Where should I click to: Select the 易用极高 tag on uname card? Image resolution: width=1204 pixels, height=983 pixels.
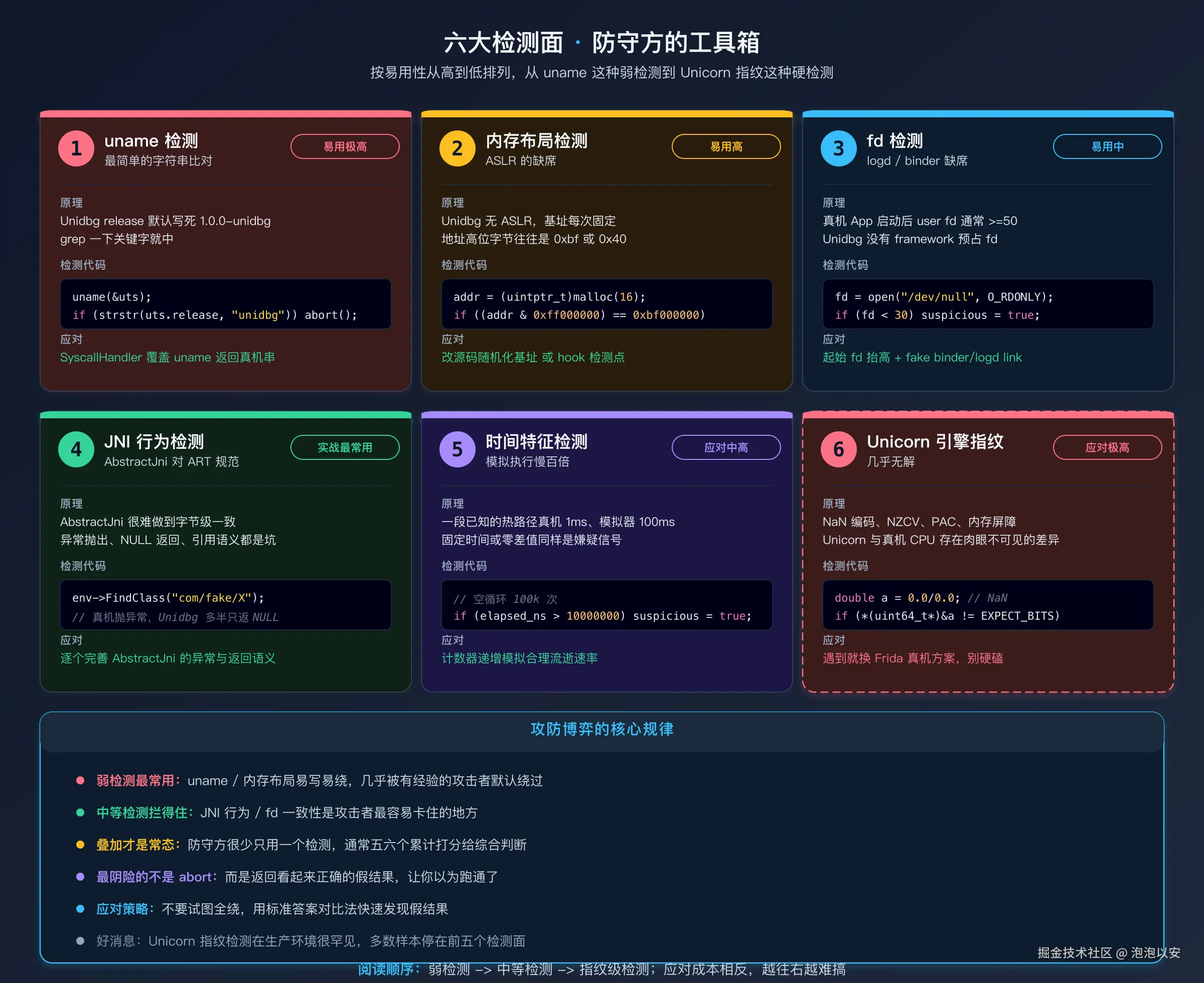tap(345, 146)
